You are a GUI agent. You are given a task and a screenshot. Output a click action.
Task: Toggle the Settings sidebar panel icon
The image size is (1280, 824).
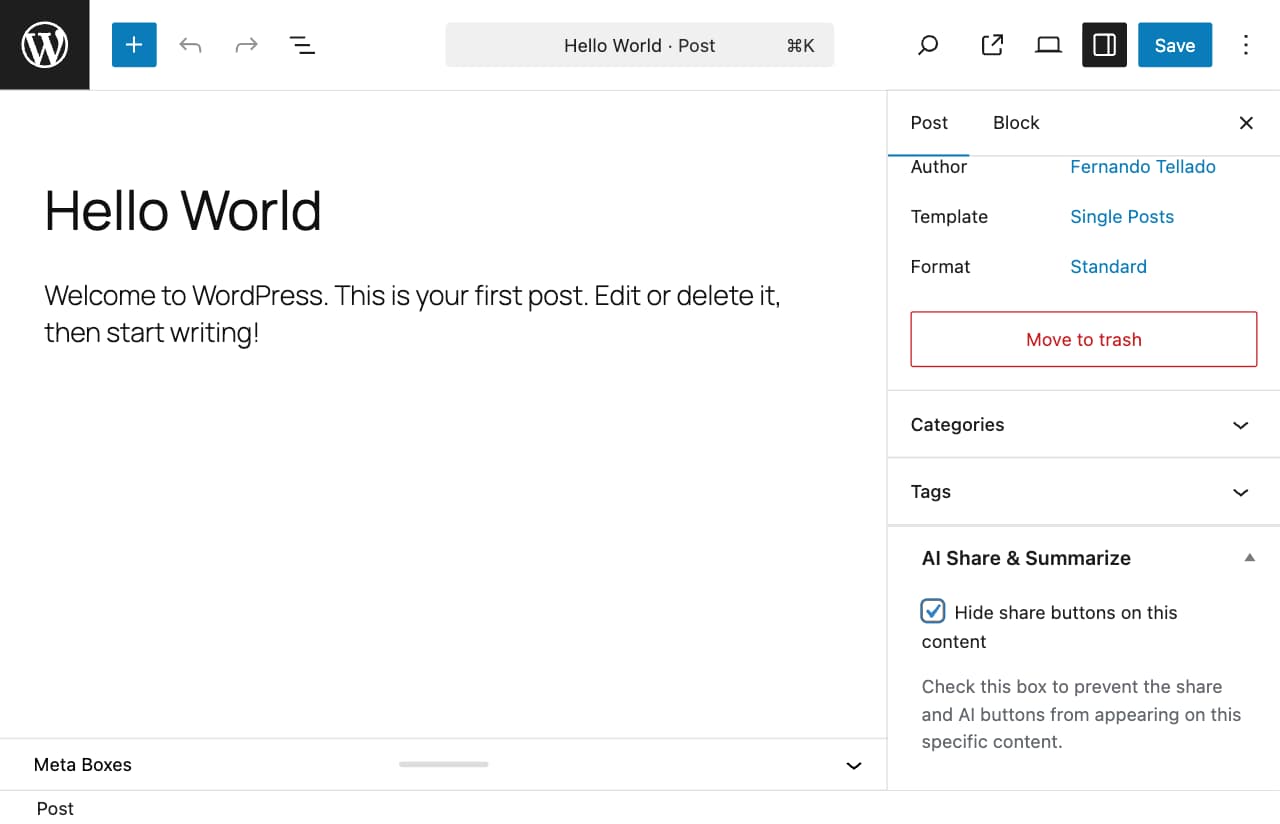point(1104,45)
